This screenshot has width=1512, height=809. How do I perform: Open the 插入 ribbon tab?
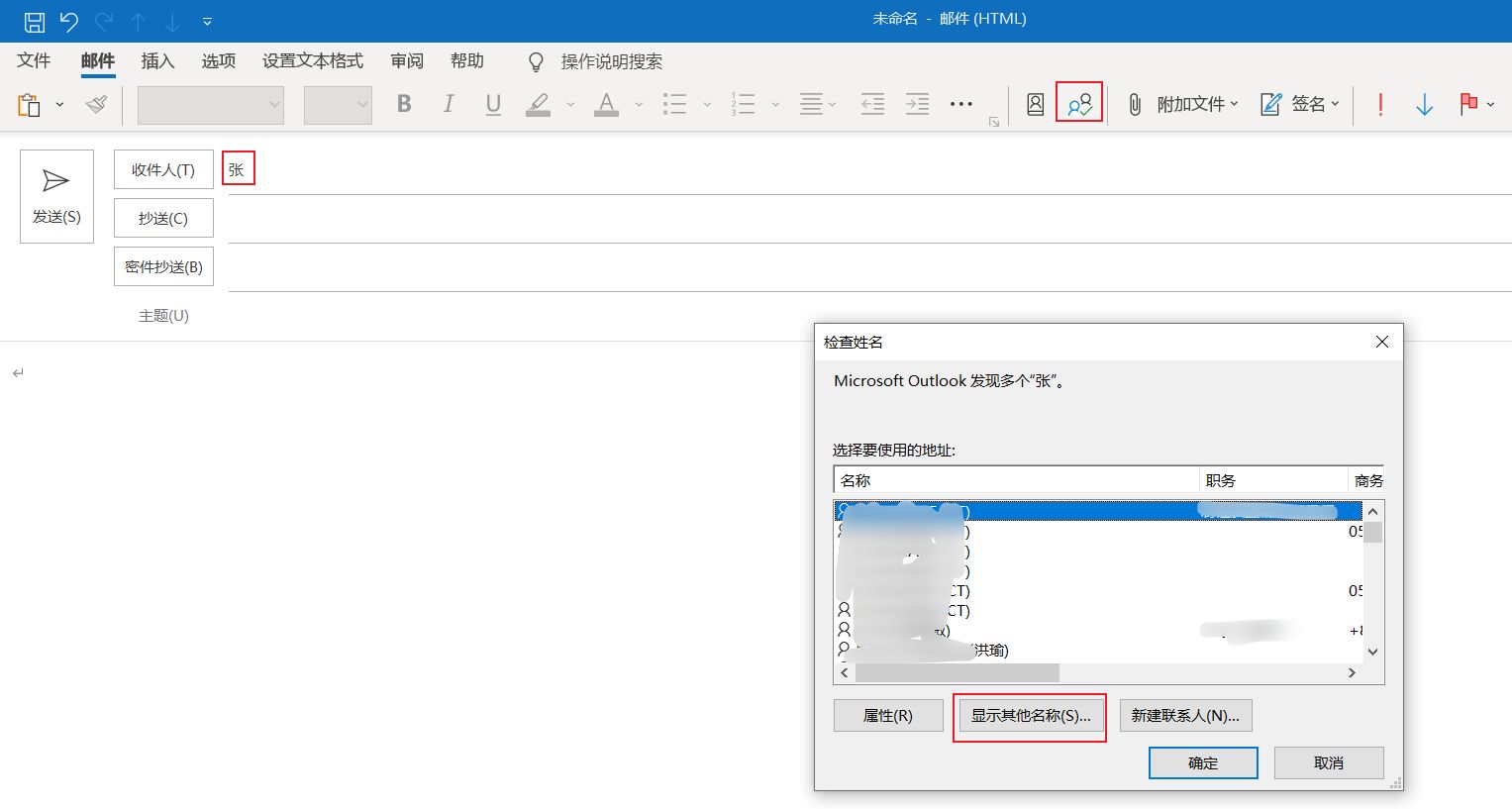[x=157, y=61]
